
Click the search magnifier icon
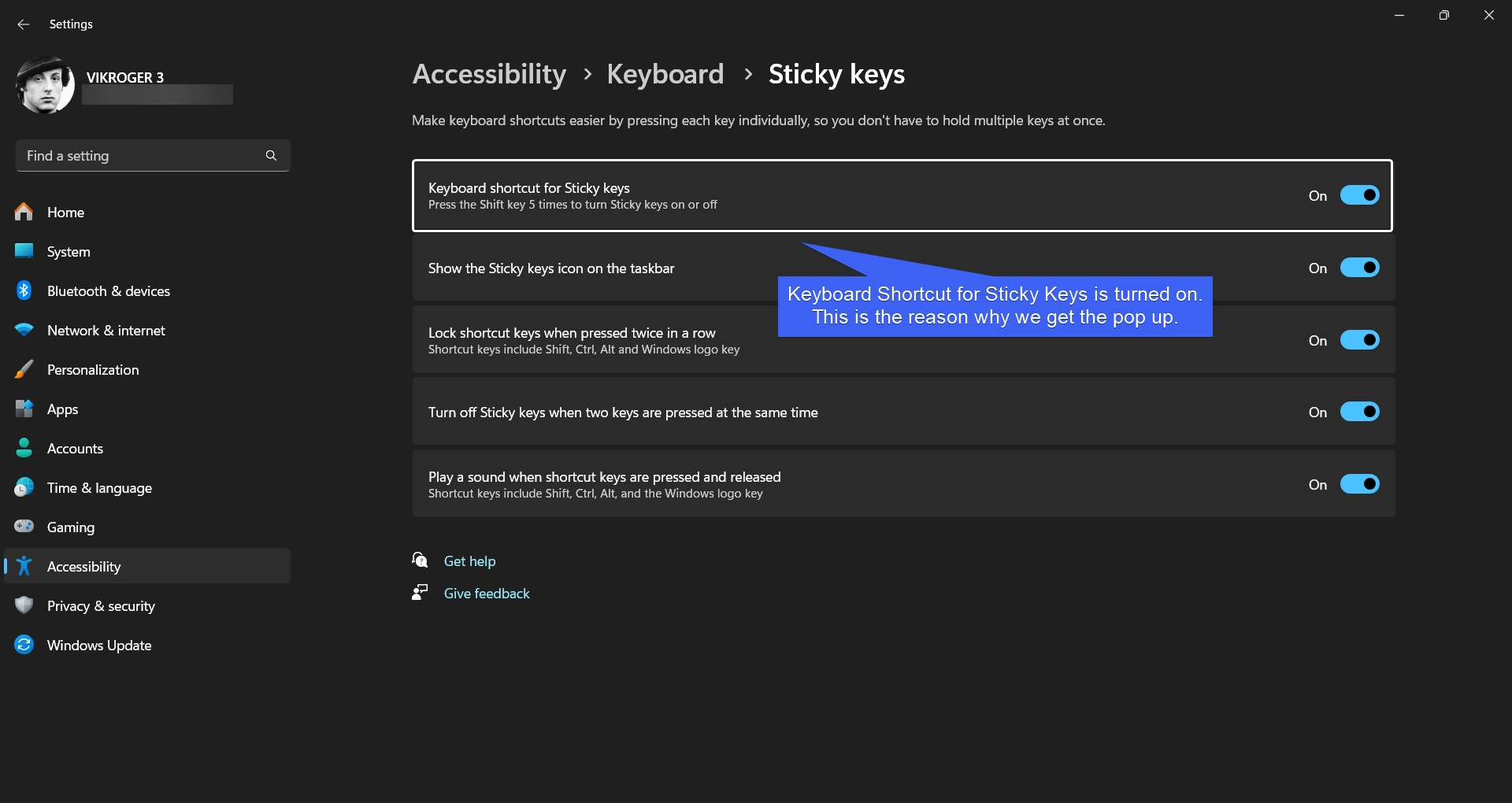pyautogui.click(x=271, y=156)
